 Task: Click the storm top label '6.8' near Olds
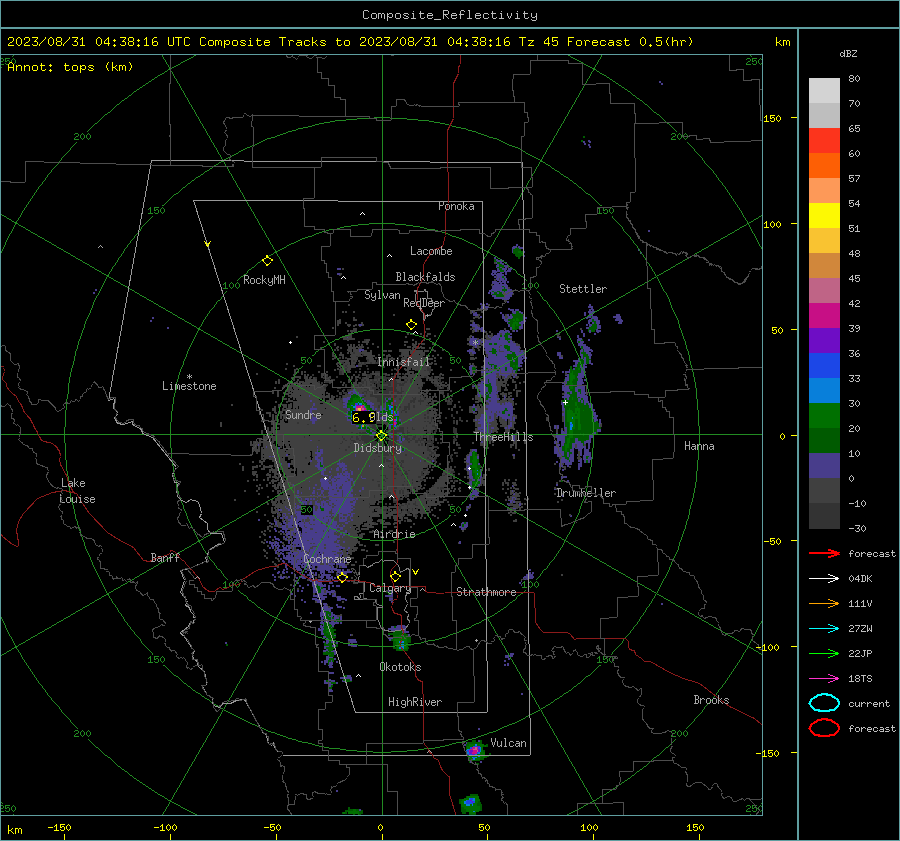point(364,418)
